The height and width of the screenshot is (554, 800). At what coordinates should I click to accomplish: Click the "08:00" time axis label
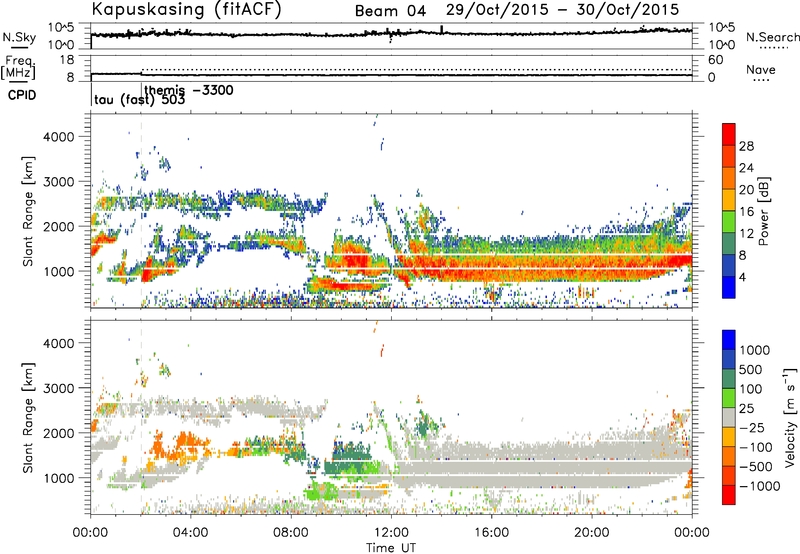click(x=291, y=533)
